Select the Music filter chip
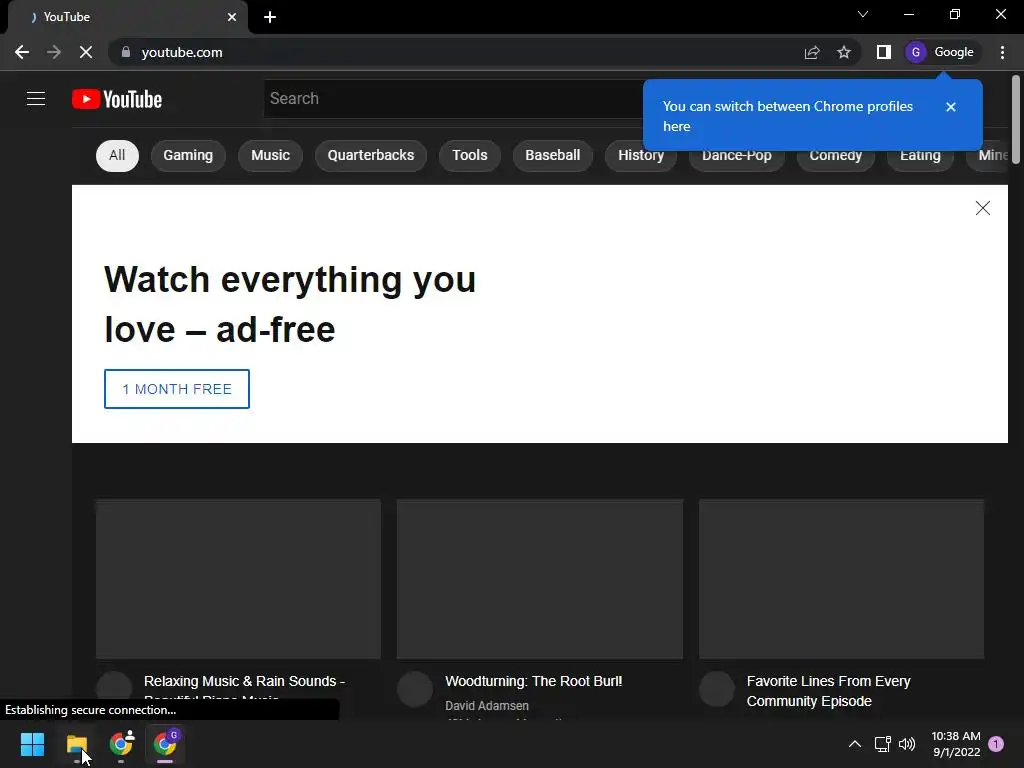The width and height of the screenshot is (1024, 768). [x=270, y=155]
